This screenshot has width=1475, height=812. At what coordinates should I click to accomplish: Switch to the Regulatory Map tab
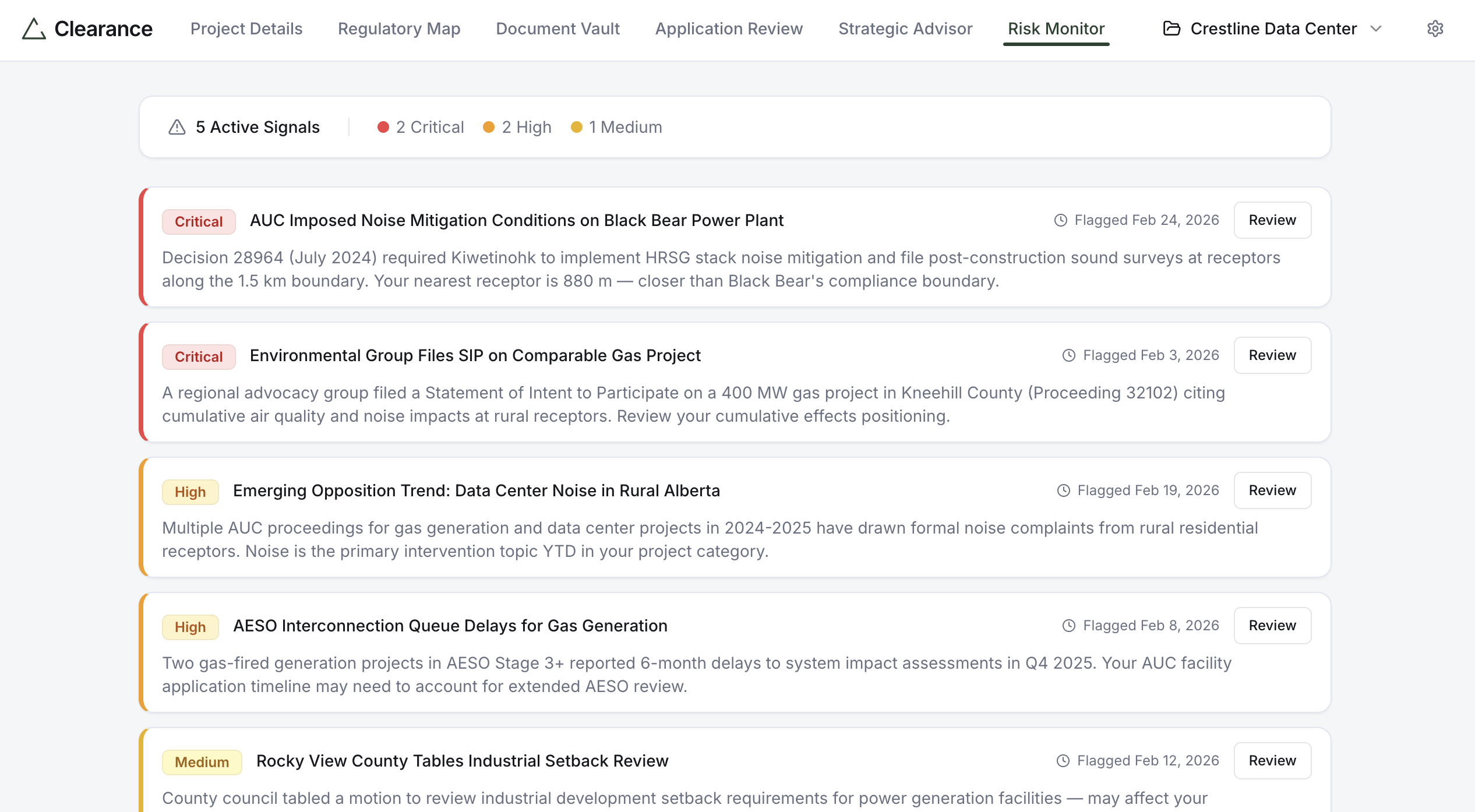[x=400, y=29]
